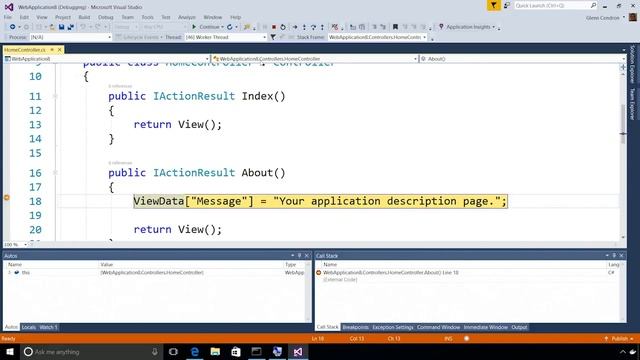Open the Debug menu
This screenshot has width=640, height=360.
[x=105, y=17]
